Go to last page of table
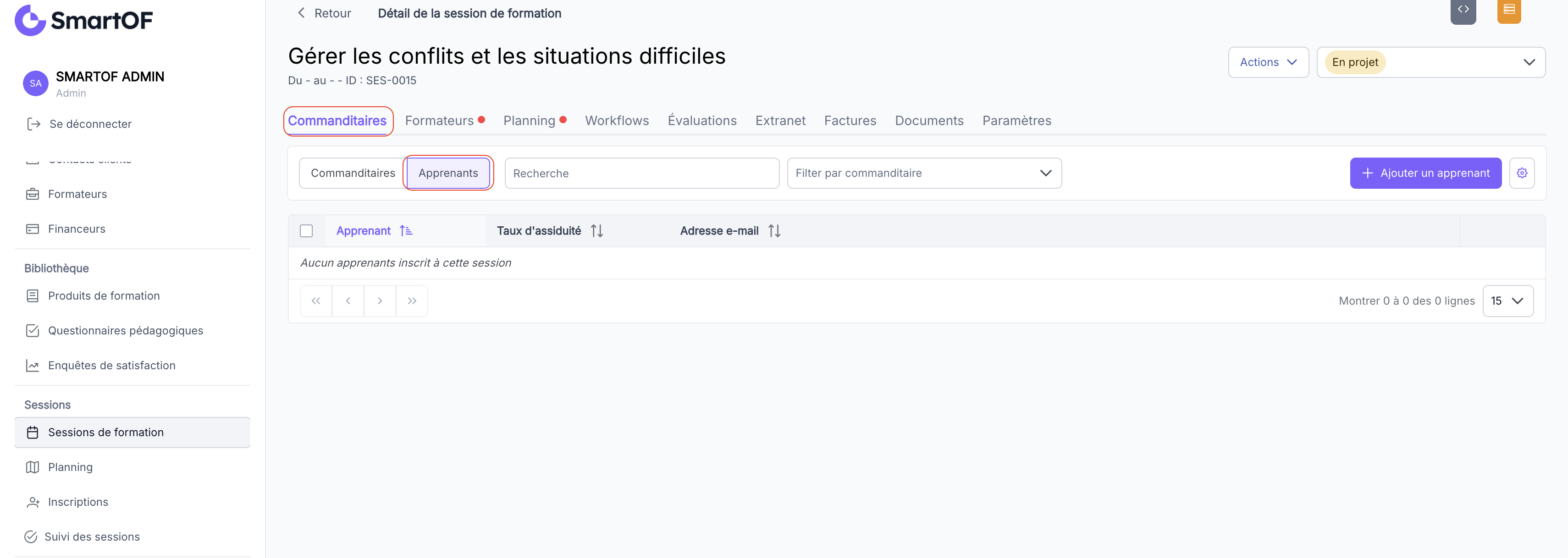Viewport: 1568px width, 558px height. pos(412,301)
